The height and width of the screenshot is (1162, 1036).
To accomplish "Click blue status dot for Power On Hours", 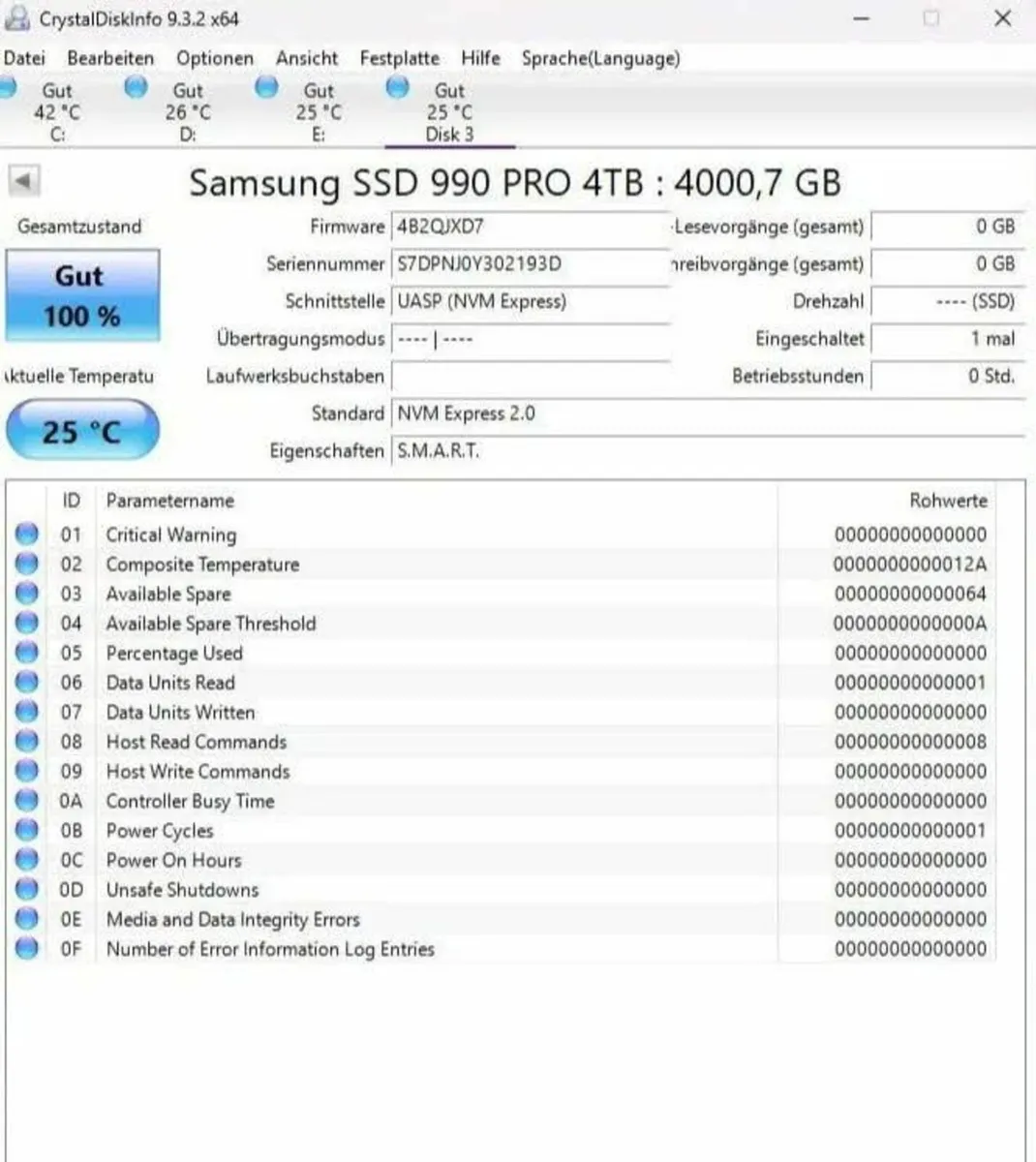I will pos(26,859).
